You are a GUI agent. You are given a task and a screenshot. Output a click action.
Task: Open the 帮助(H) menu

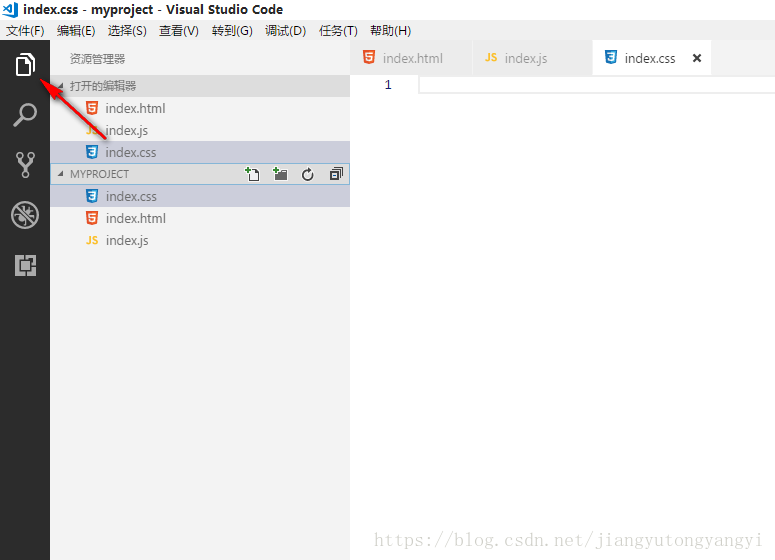pyautogui.click(x=390, y=31)
